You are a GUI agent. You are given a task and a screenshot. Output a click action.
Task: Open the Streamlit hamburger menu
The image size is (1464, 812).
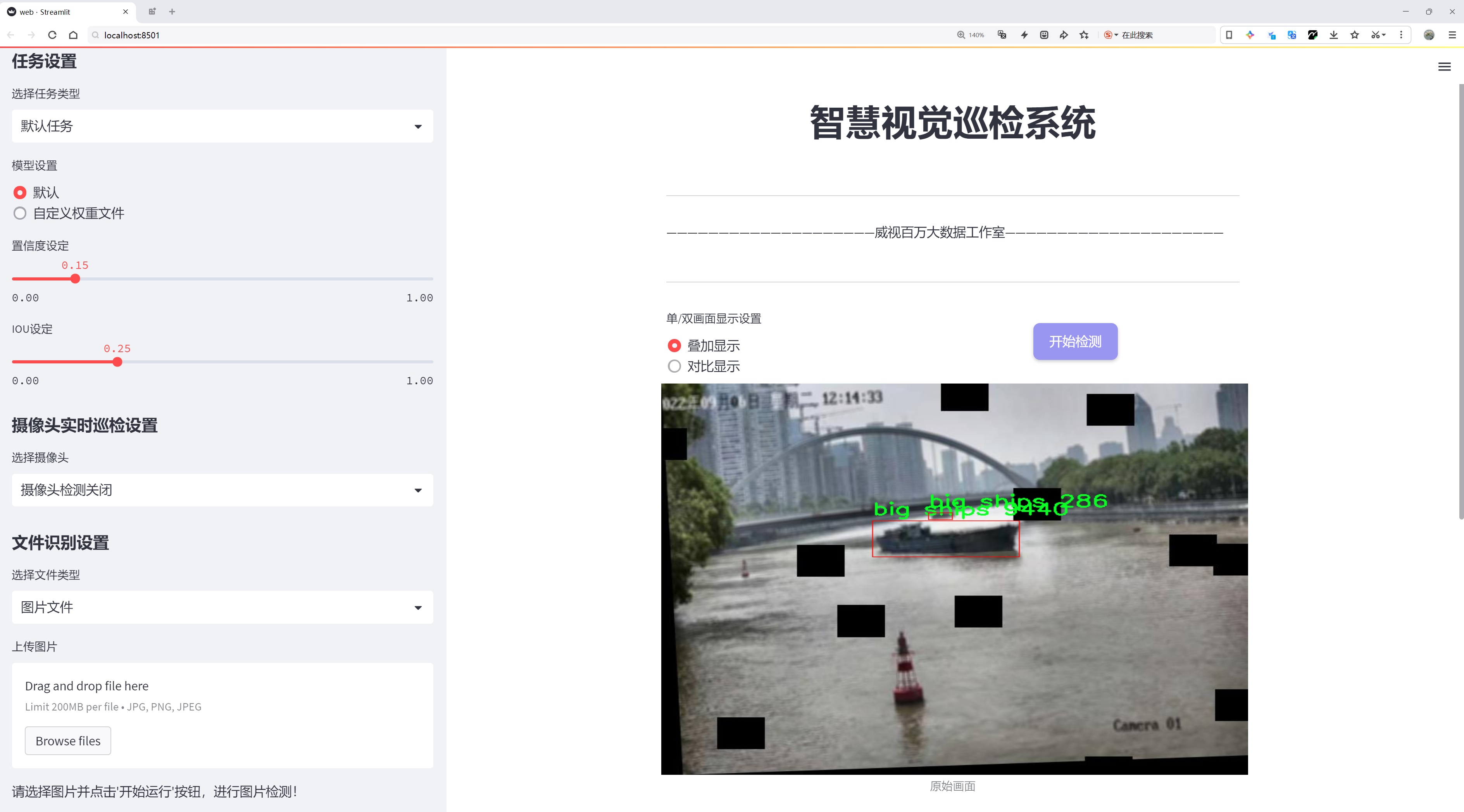coord(1444,67)
